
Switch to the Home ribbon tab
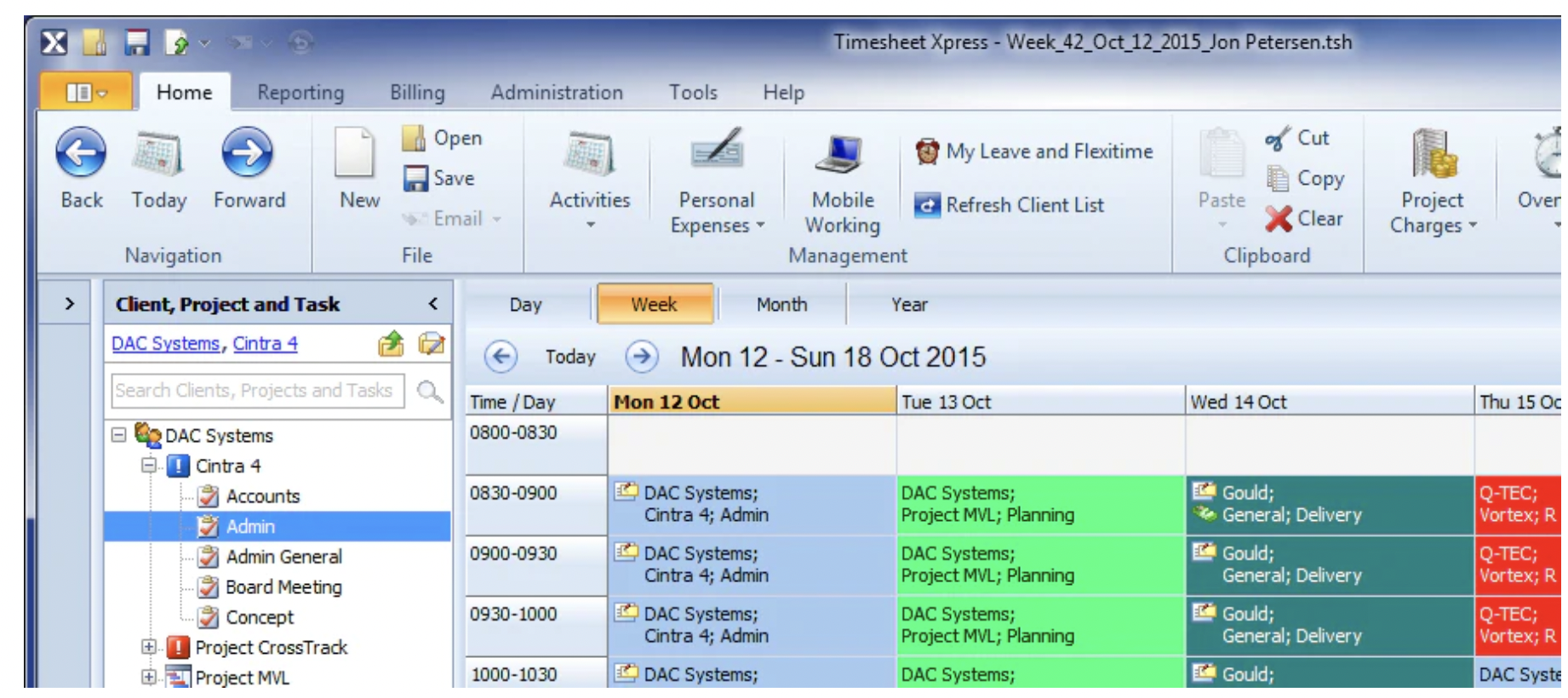coord(184,92)
